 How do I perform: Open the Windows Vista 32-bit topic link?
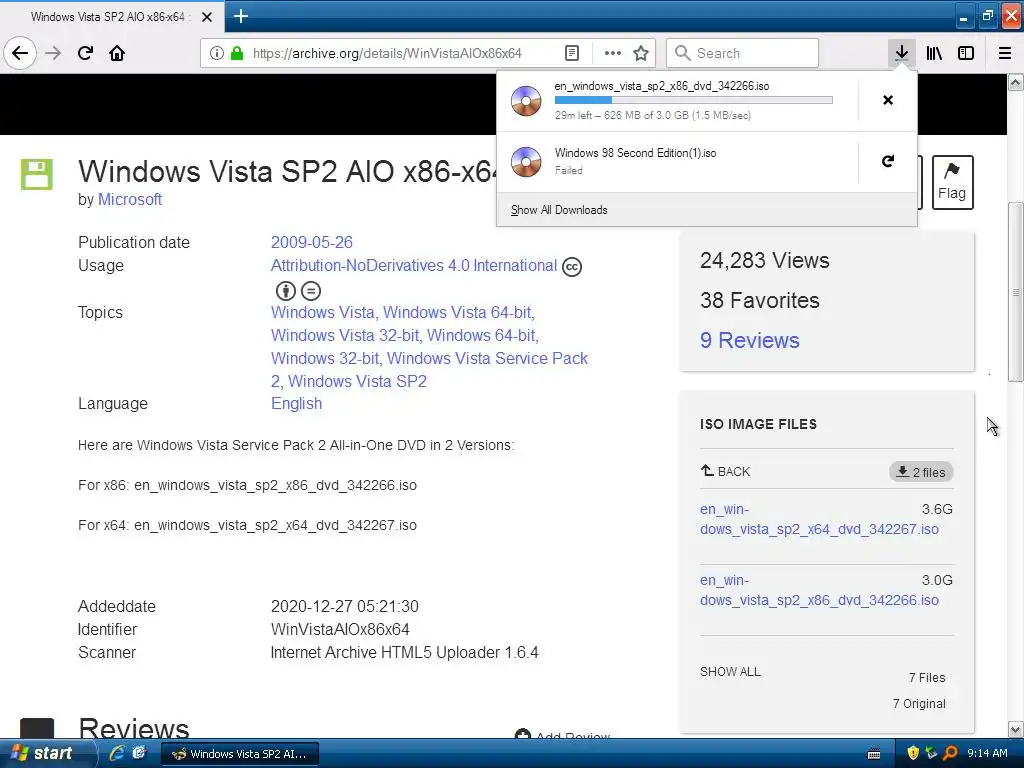(344, 336)
